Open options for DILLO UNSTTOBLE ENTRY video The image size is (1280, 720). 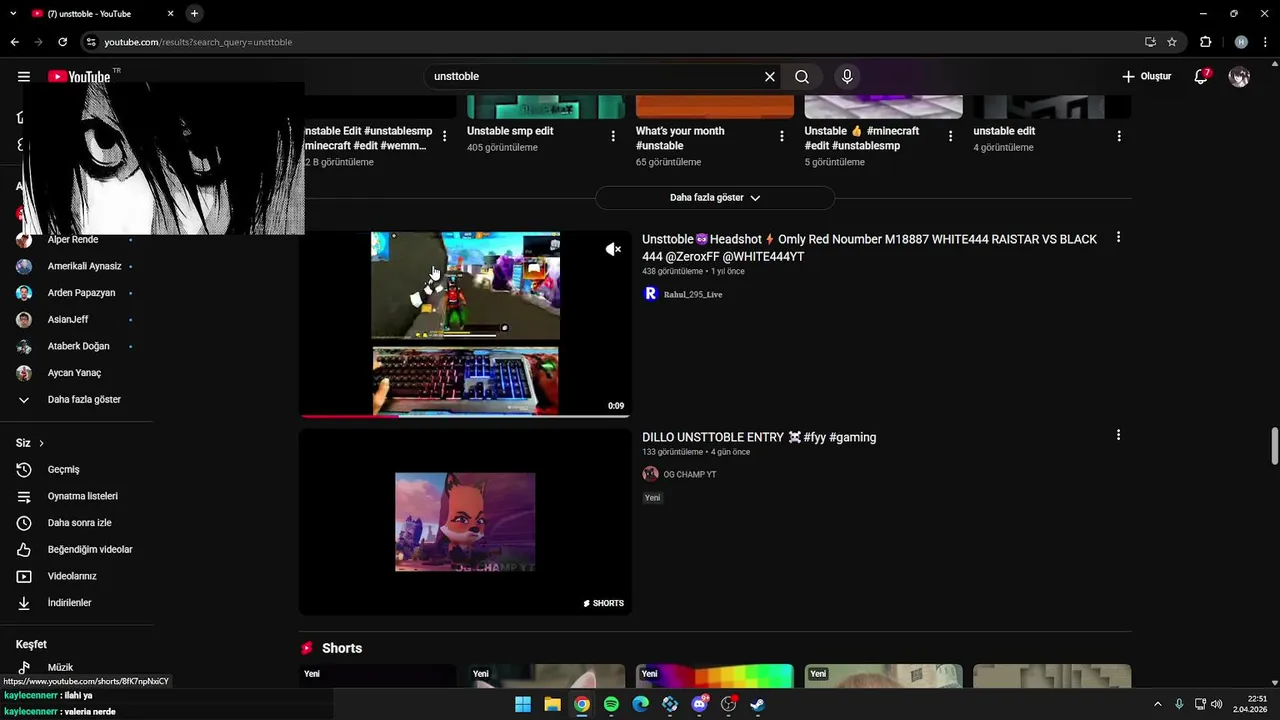[x=1118, y=435]
